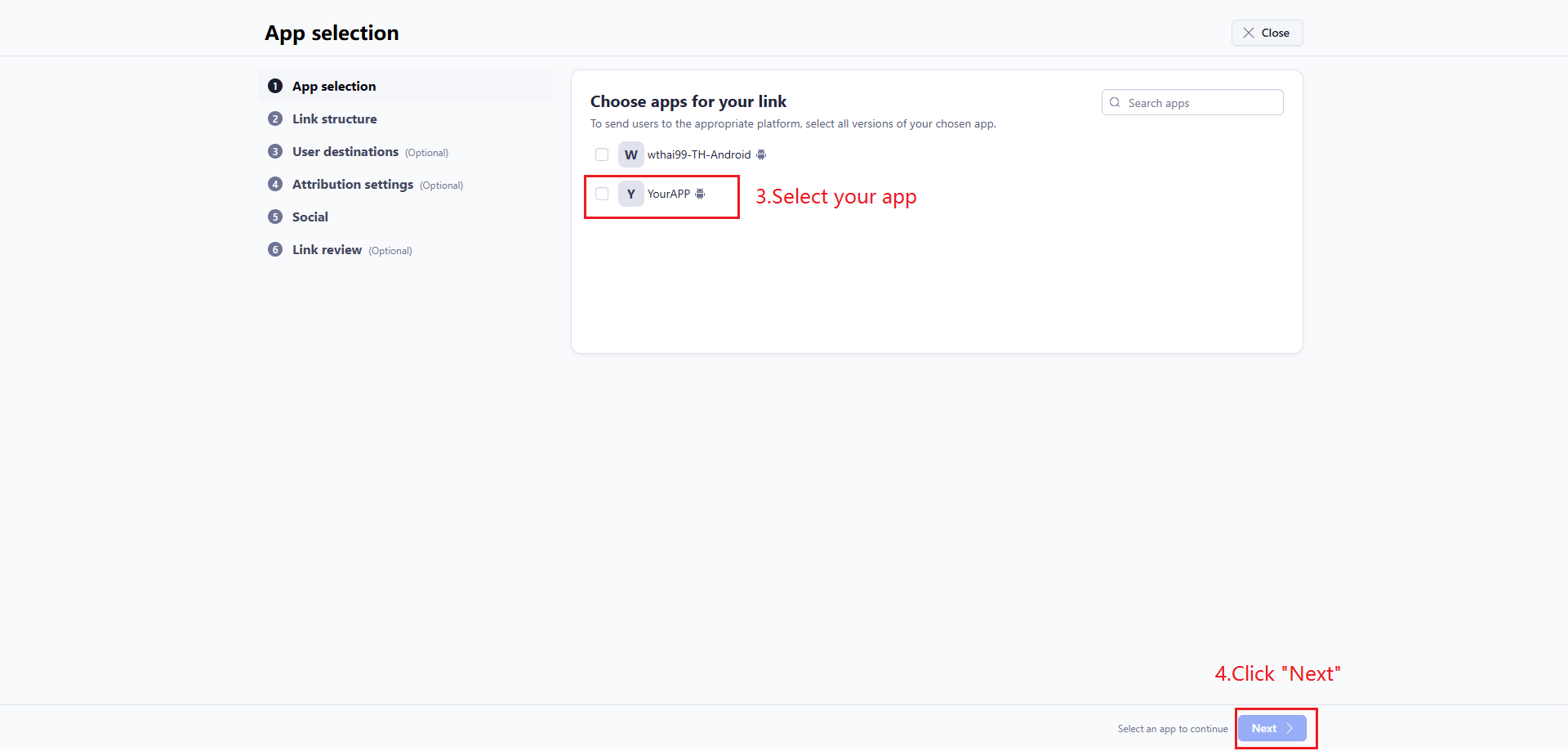Click Android icon beside wthai99-TH-Android
Viewport: 1568px width, 751px height.
click(x=761, y=154)
